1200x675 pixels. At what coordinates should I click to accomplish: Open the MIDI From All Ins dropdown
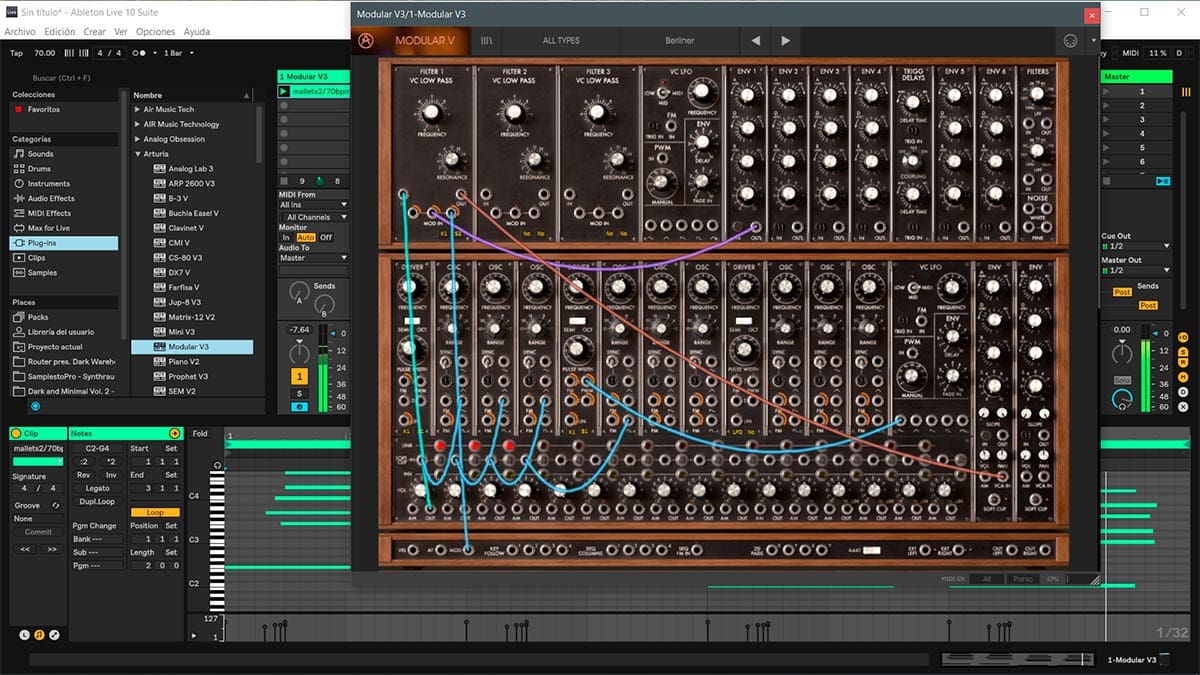[x=313, y=205]
